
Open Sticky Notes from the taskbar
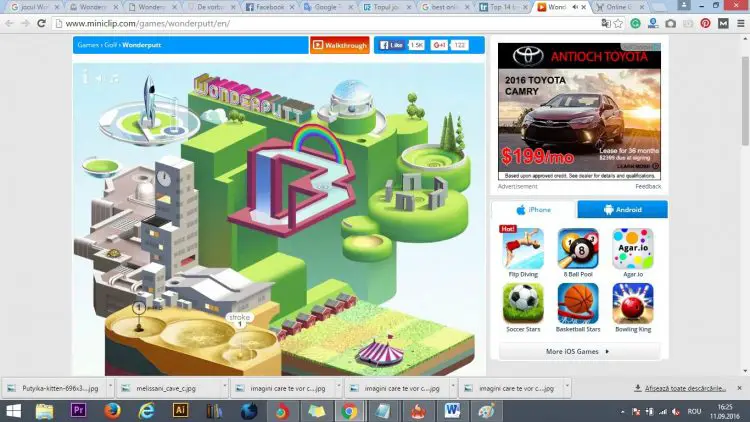316,411
